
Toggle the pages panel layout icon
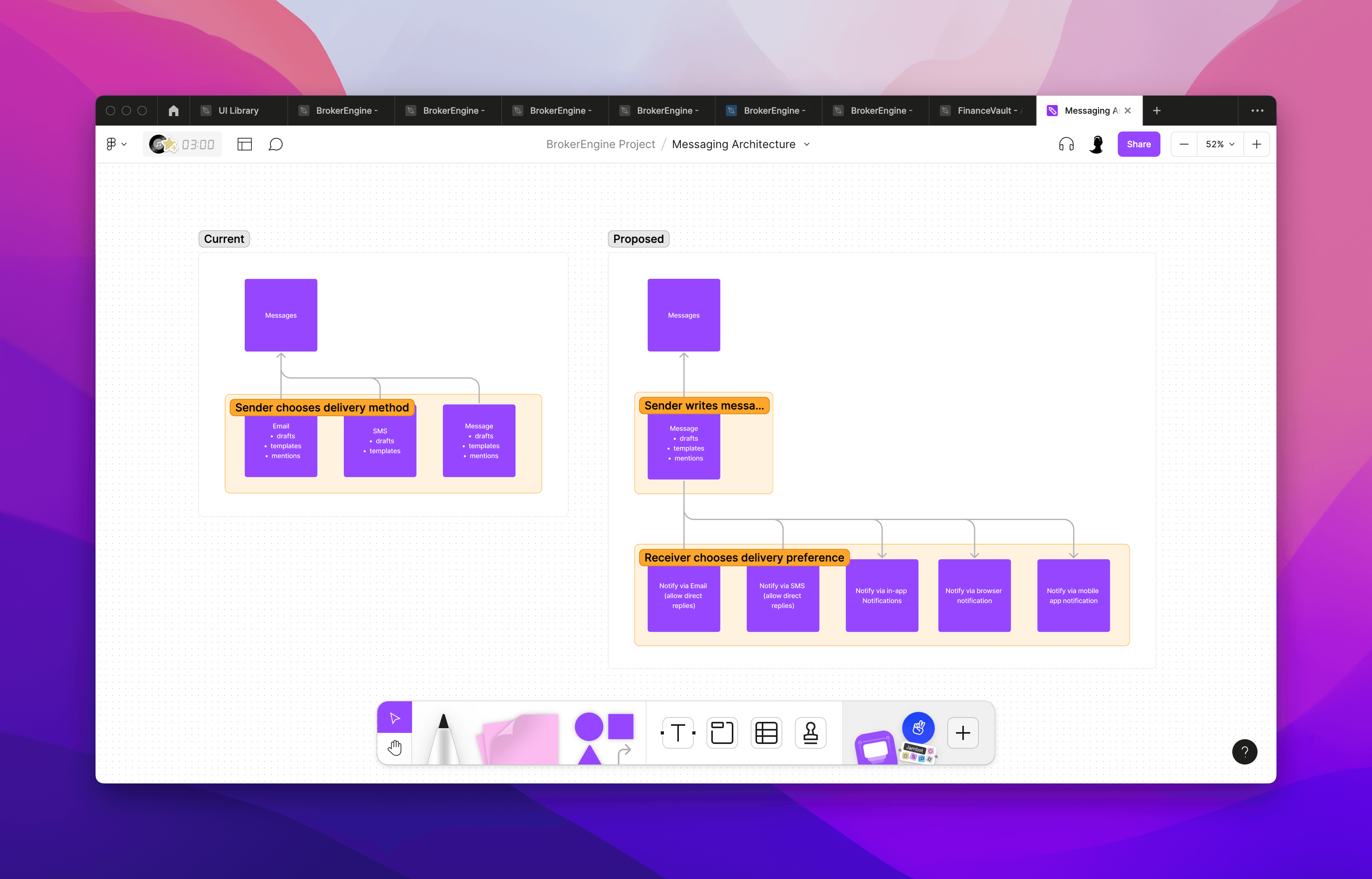click(244, 145)
